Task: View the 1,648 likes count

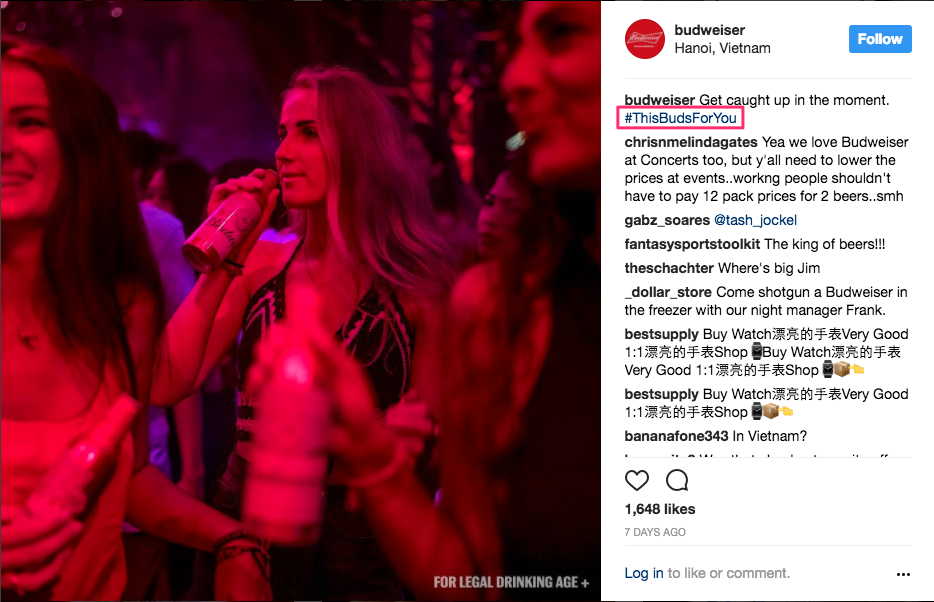Action: pos(659,509)
